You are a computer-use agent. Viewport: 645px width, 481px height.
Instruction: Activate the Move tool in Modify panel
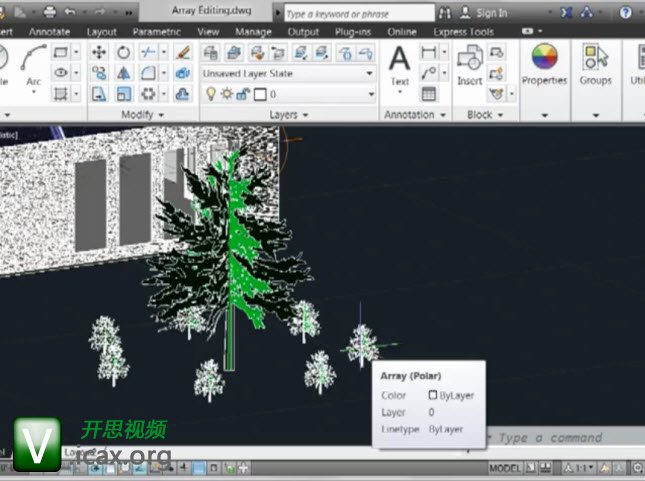pyautogui.click(x=100, y=53)
